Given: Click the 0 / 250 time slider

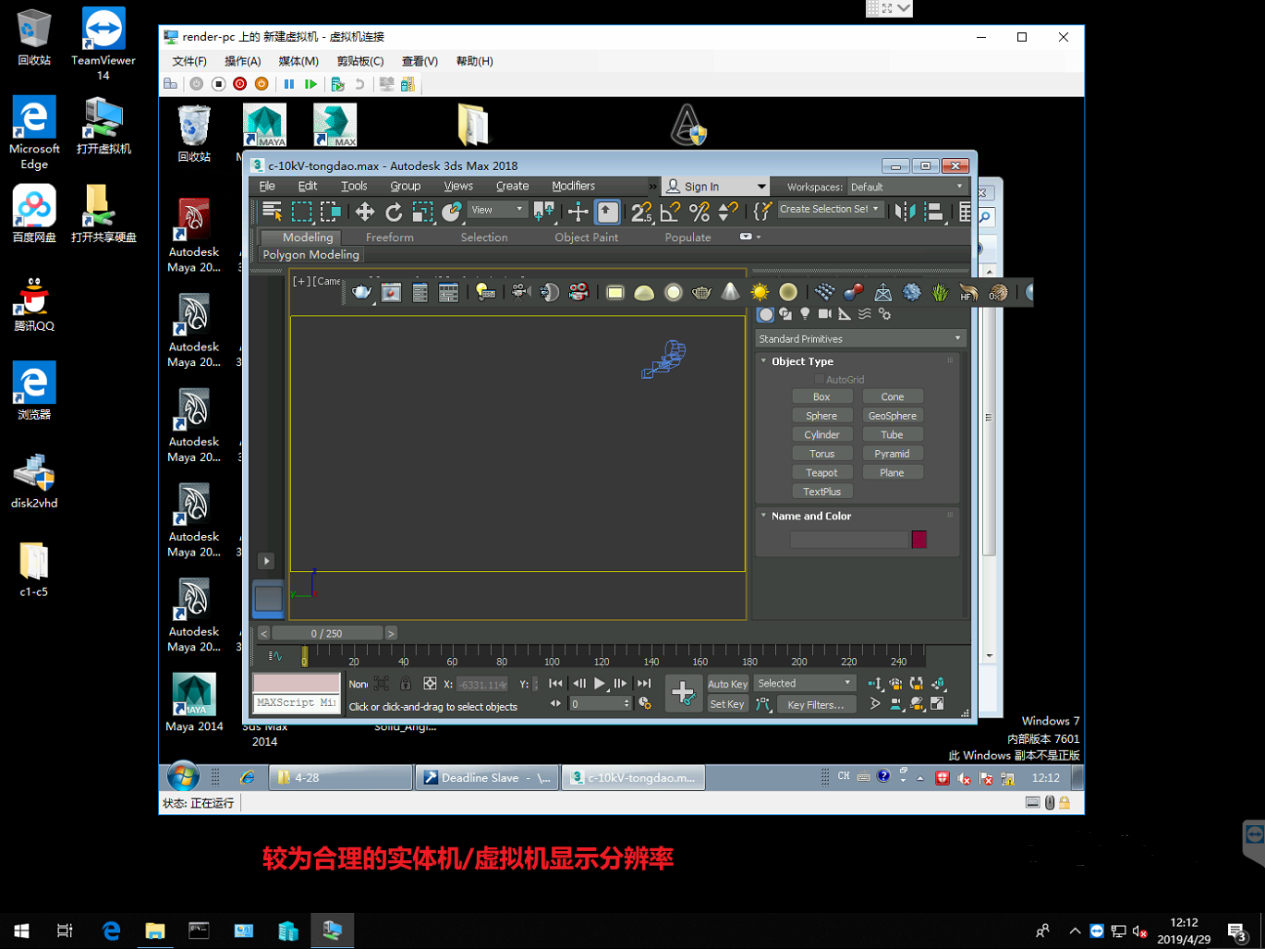Looking at the screenshot, I should 327,633.
